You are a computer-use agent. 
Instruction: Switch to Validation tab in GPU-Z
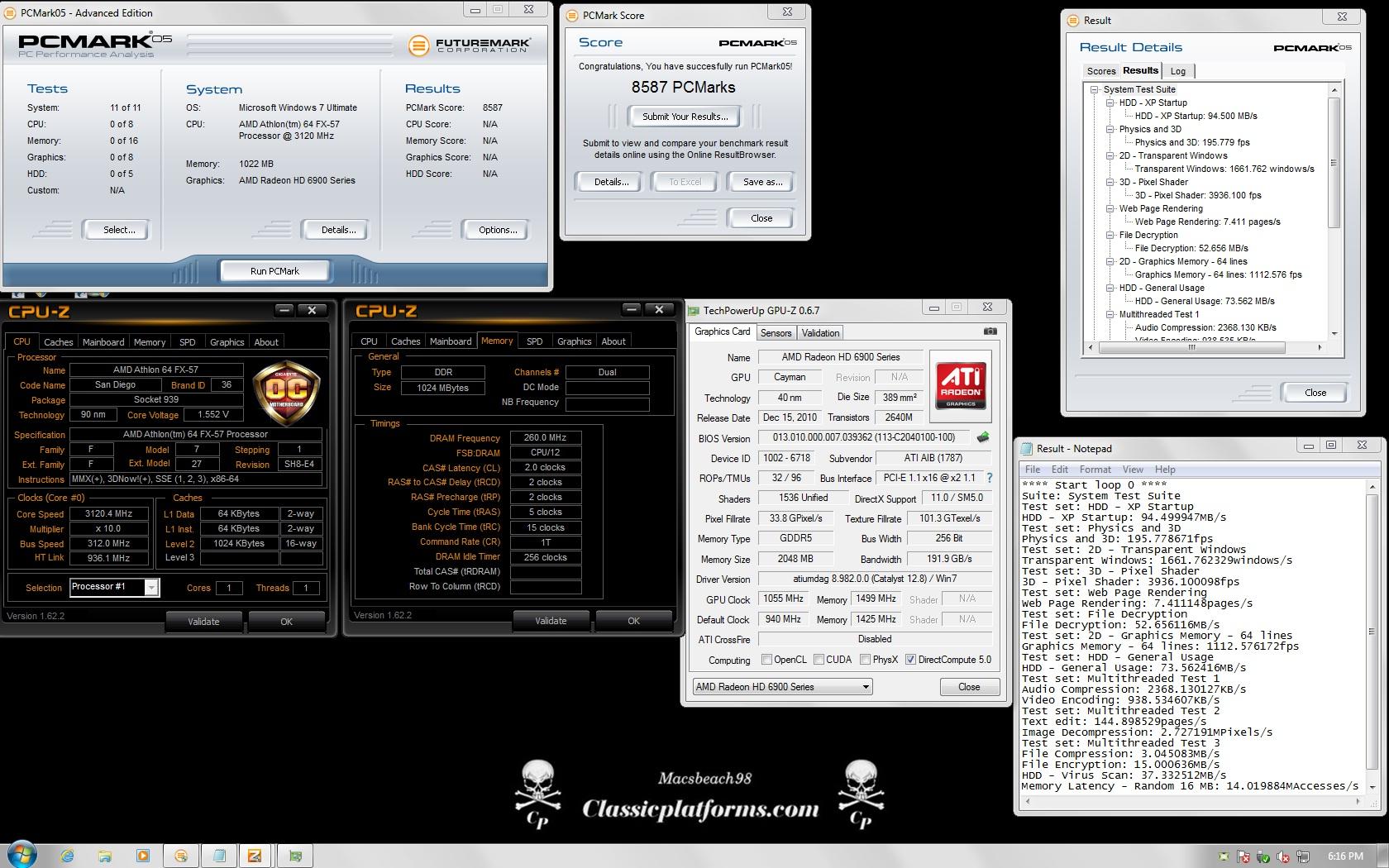pos(820,333)
